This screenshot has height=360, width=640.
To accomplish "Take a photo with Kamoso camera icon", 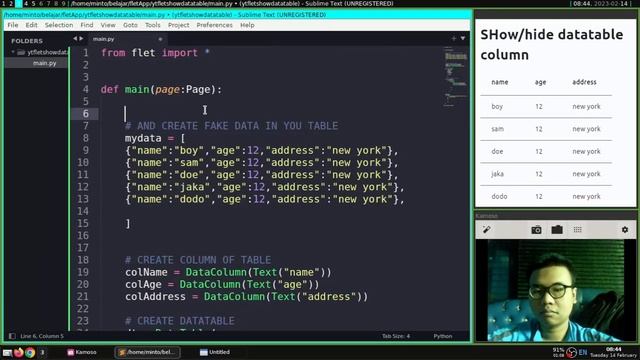I will [536, 230].
